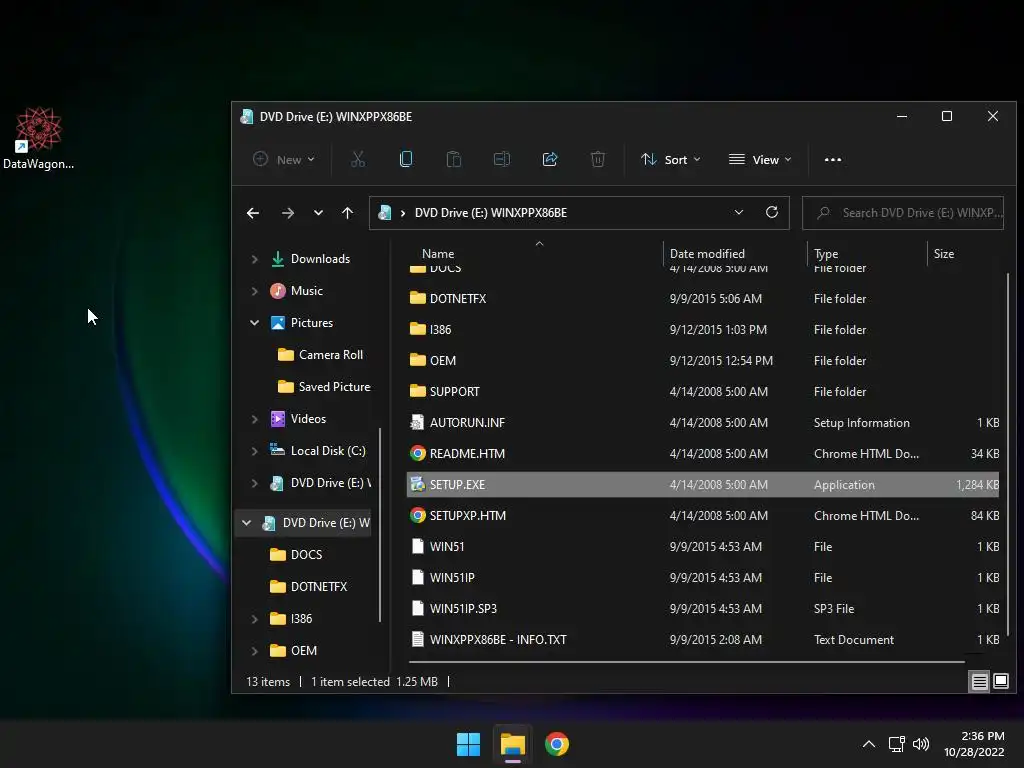
Task: Select Saved Pictures in navigation pane
Action: [325, 387]
